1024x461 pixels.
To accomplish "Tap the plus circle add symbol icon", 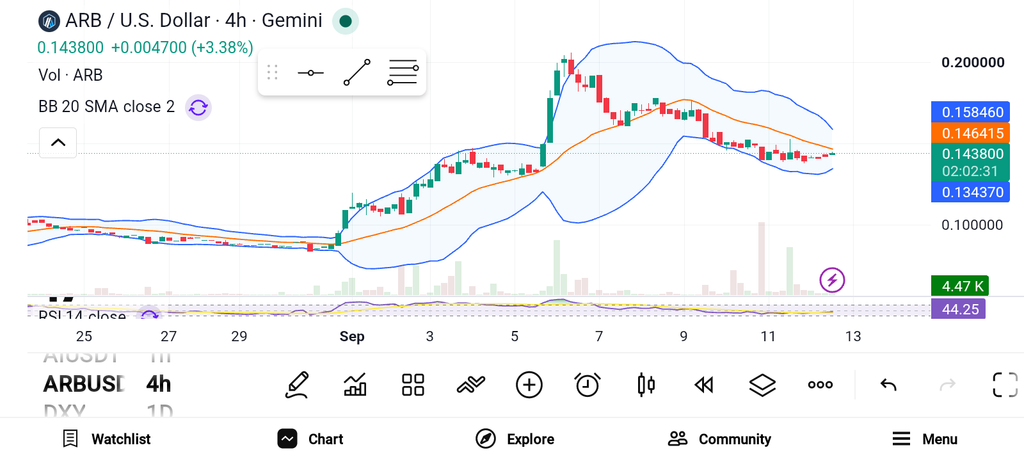I will click(x=529, y=385).
